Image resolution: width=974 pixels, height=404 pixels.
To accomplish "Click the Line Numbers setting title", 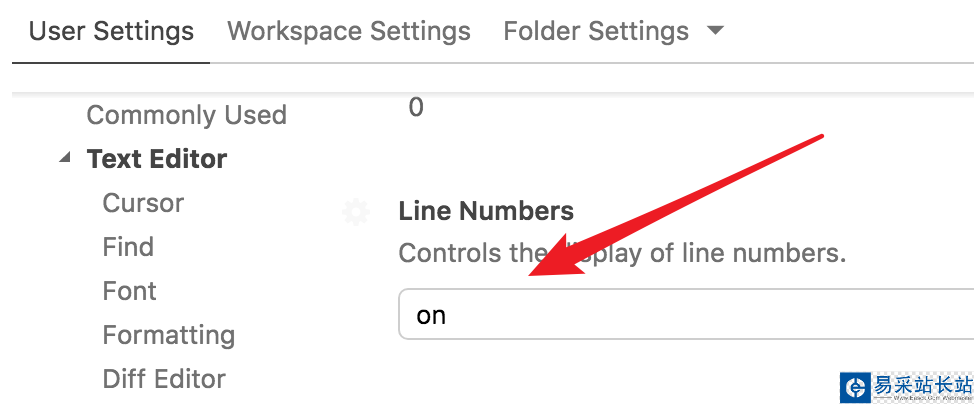I will (x=486, y=211).
